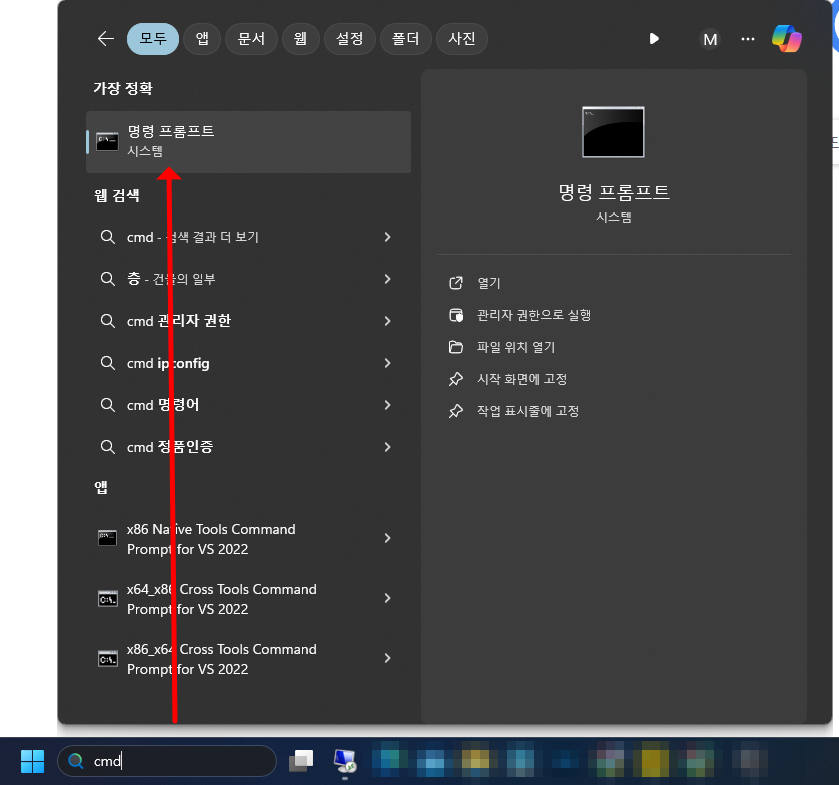Click the 명령 프롬프트 application icon
Image resolution: width=839 pixels, height=785 pixels.
pyautogui.click(x=107, y=140)
